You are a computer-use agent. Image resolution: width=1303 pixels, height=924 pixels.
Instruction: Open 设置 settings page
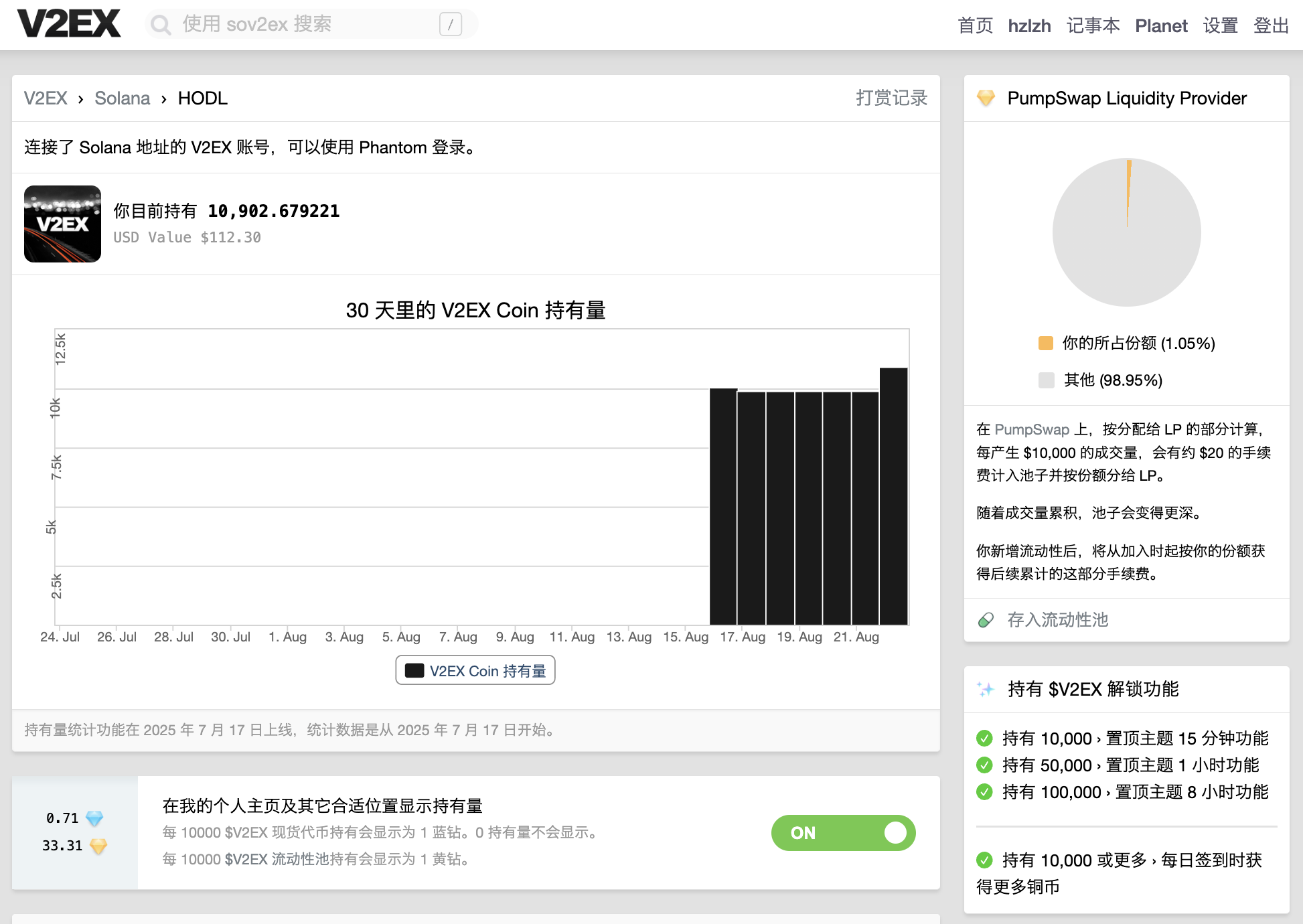click(1220, 25)
